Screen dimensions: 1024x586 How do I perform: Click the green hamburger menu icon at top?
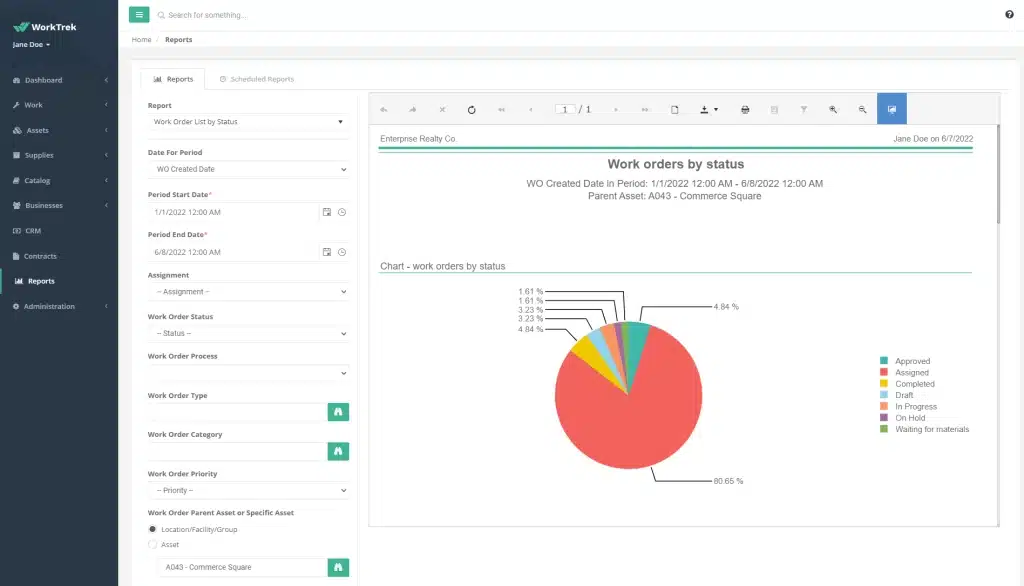pos(138,14)
